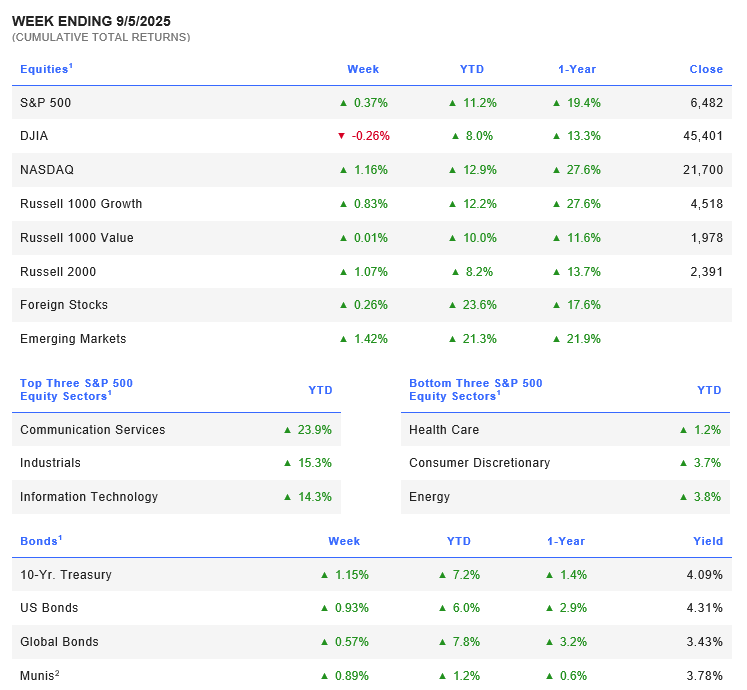
Task: Click Russell 2000 weekly return "1.07%"
Action: coord(371,272)
